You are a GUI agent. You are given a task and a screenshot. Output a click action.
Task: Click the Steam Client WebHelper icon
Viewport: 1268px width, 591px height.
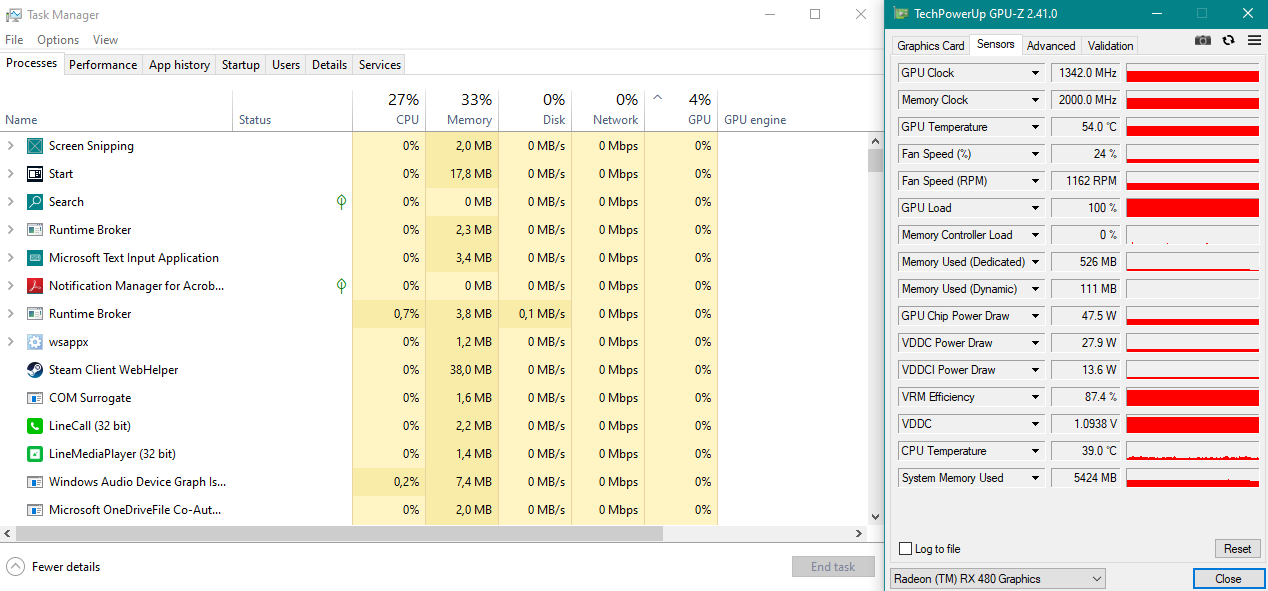tap(35, 370)
